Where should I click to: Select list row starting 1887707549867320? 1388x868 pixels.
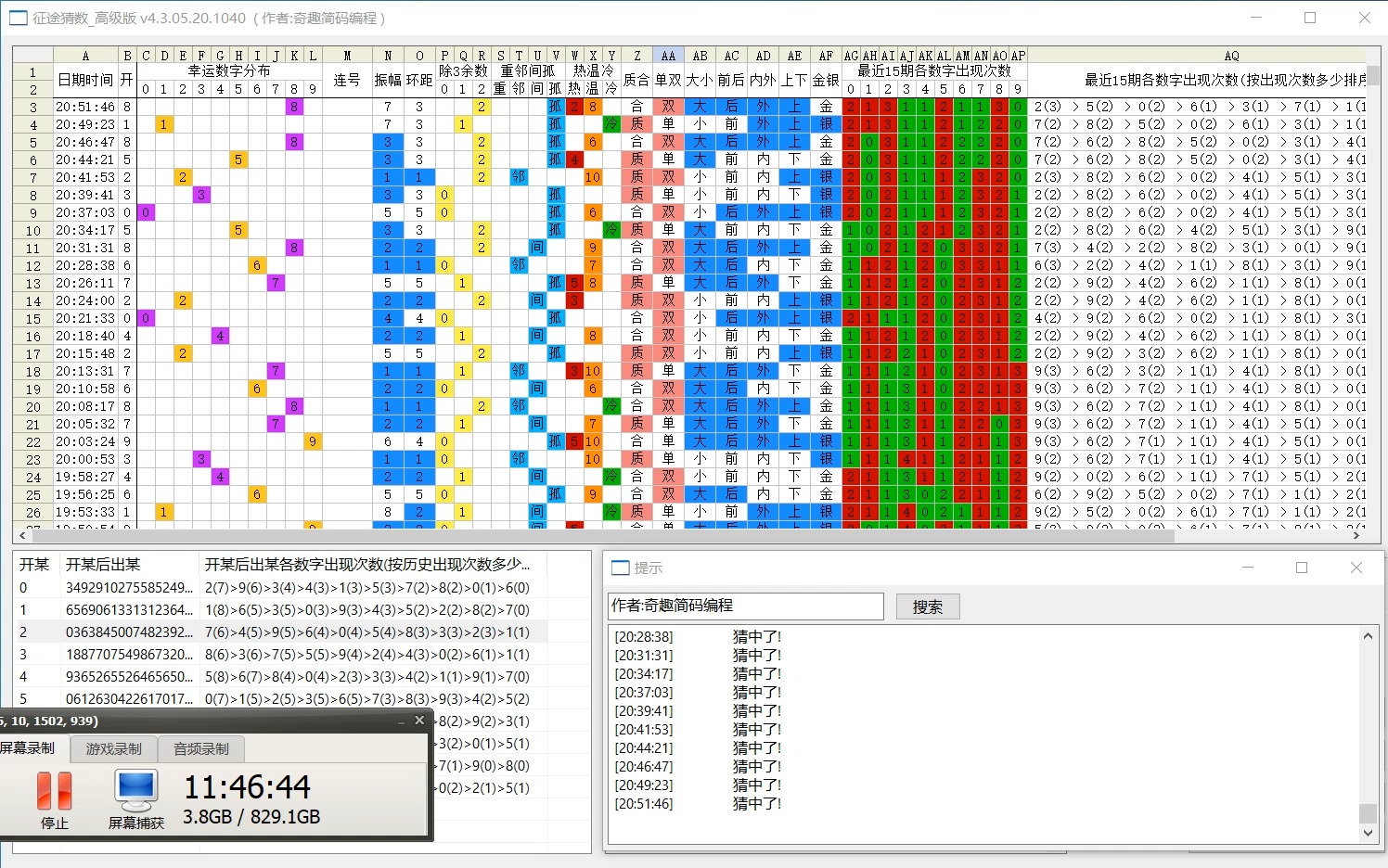coord(282,655)
